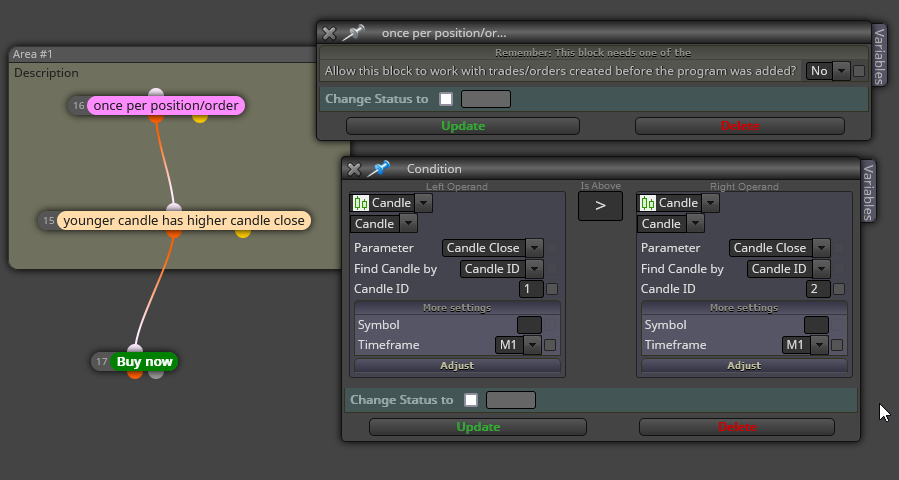
Task: Click orange output connector of Buy now block
Action: coord(135,374)
